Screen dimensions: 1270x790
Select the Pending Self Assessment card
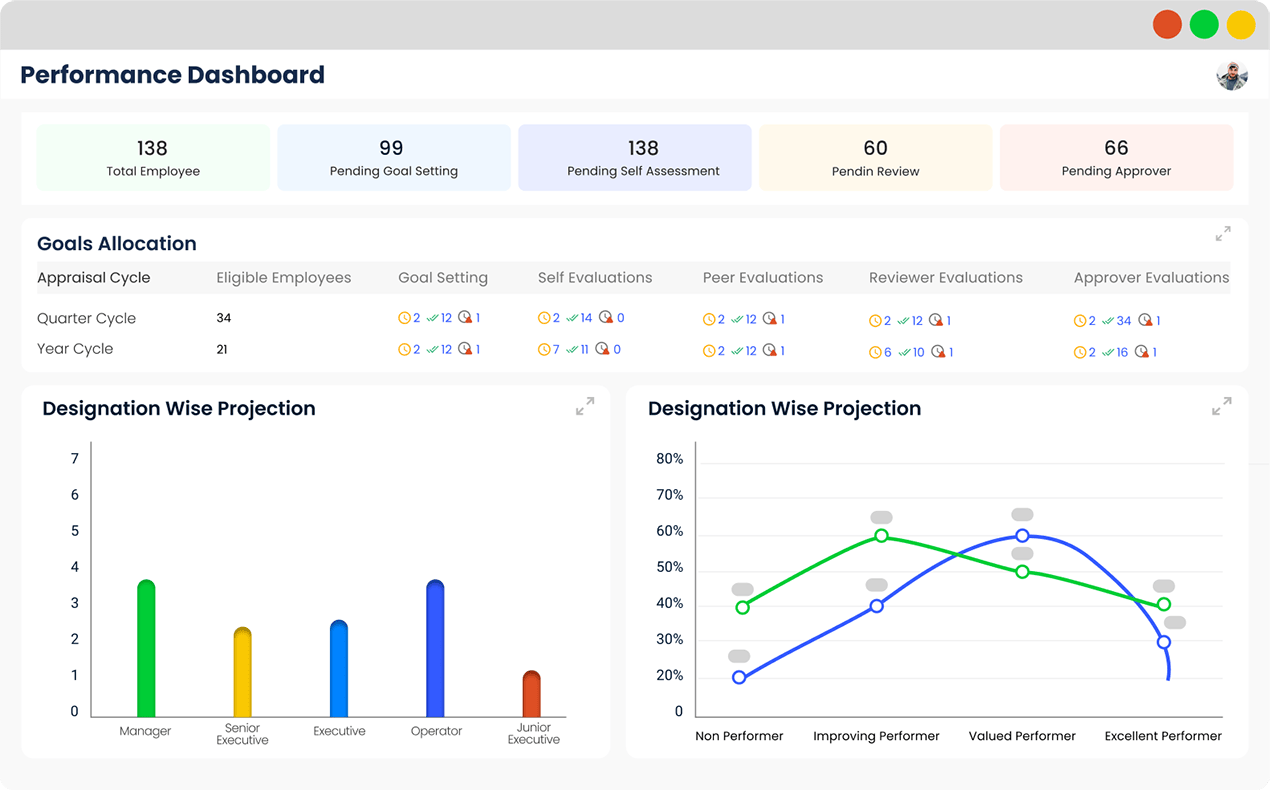point(634,157)
